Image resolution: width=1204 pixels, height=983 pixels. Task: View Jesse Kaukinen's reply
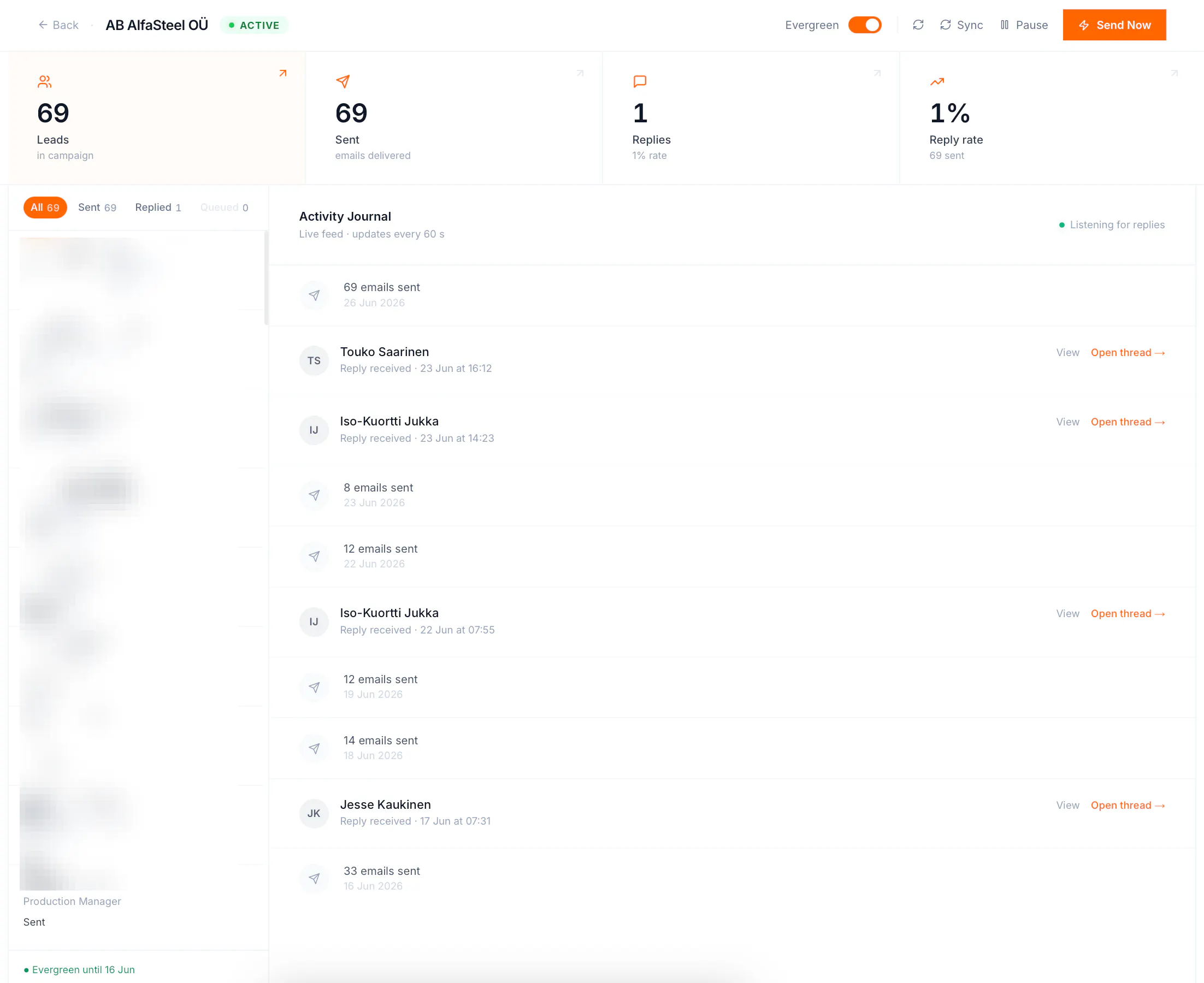point(1067,806)
